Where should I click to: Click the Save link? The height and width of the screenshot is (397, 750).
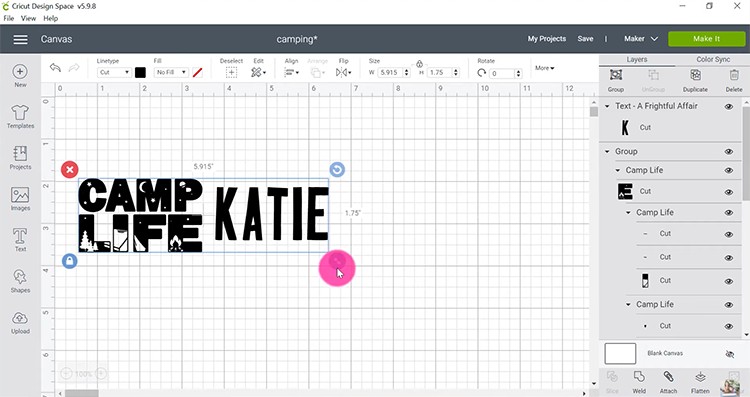point(585,39)
